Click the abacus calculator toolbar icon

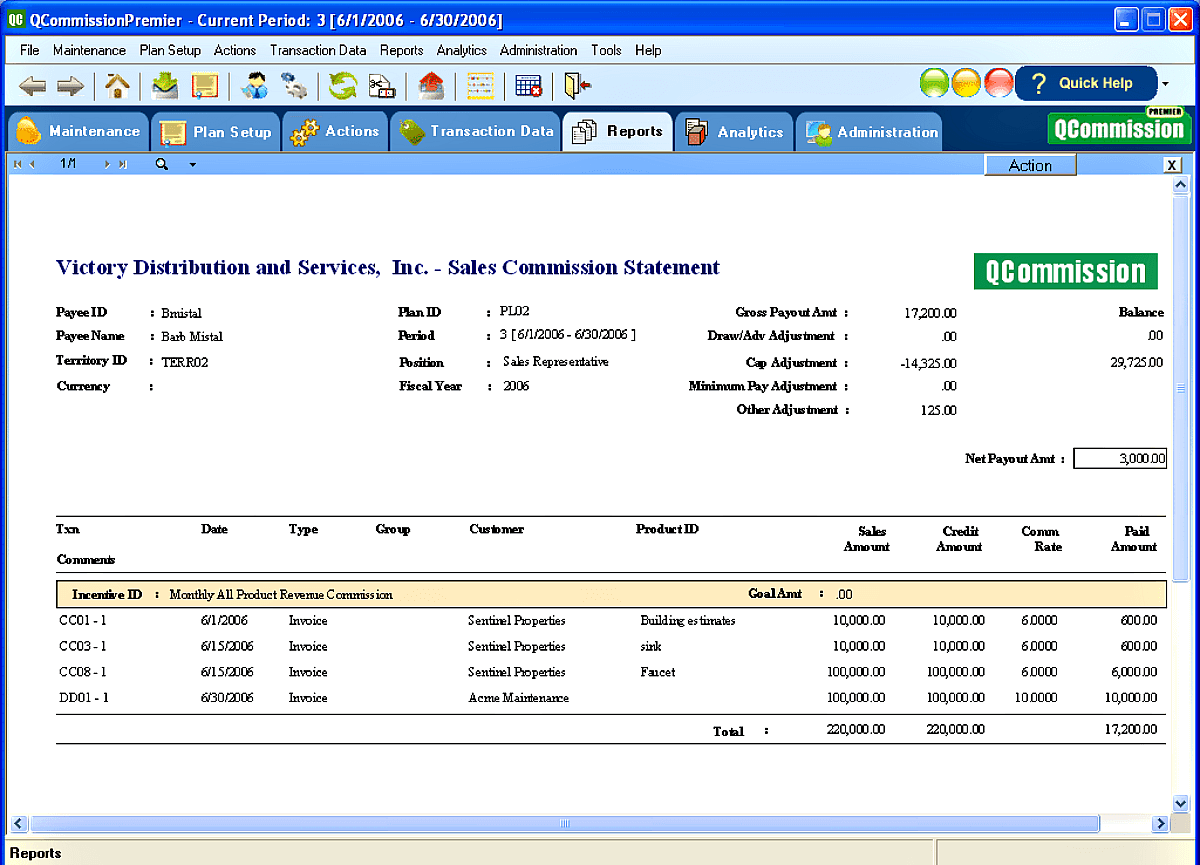click(480, 86)
